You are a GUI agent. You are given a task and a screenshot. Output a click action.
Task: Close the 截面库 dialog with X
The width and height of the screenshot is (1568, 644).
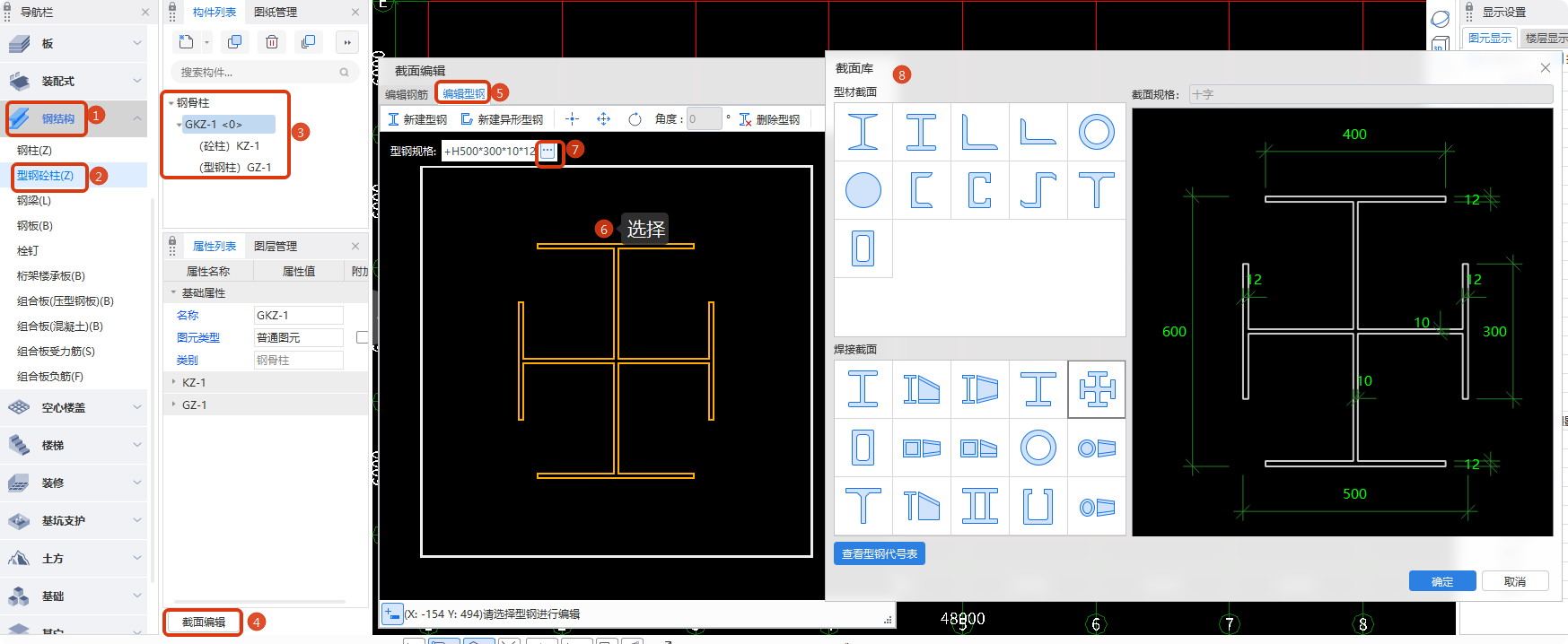1545,68
